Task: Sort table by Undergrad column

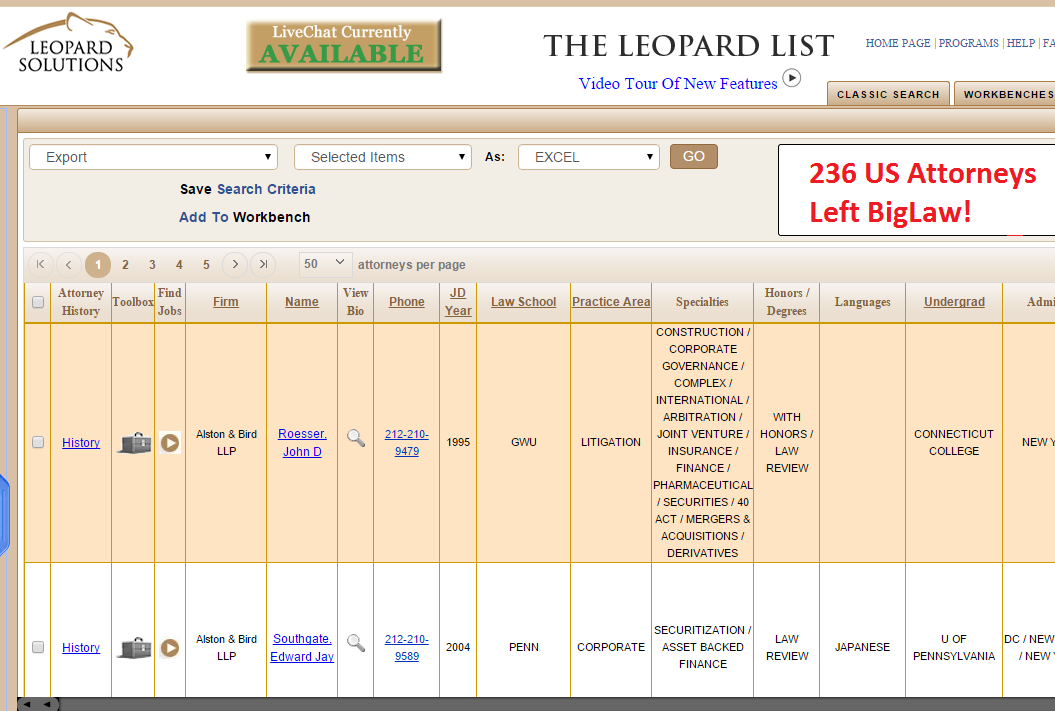Action: pyautogui.click(x=954, y=302)
